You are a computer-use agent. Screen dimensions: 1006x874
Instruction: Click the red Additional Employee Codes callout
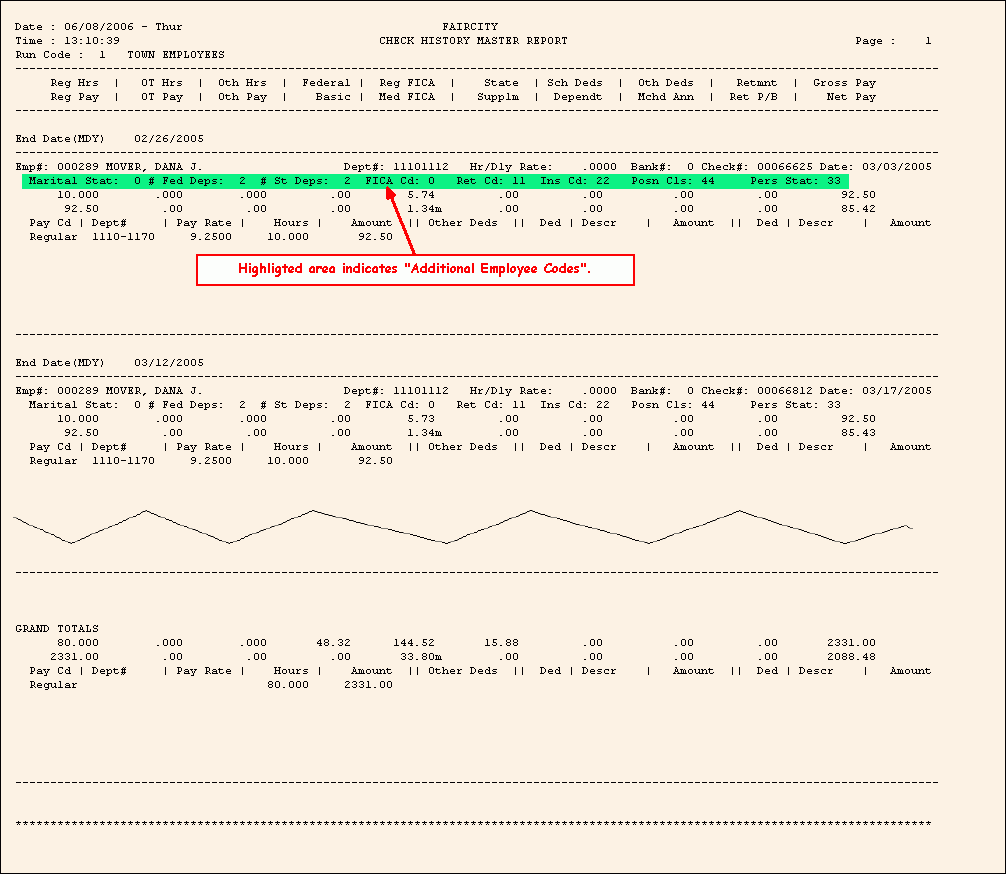point(415,270)
